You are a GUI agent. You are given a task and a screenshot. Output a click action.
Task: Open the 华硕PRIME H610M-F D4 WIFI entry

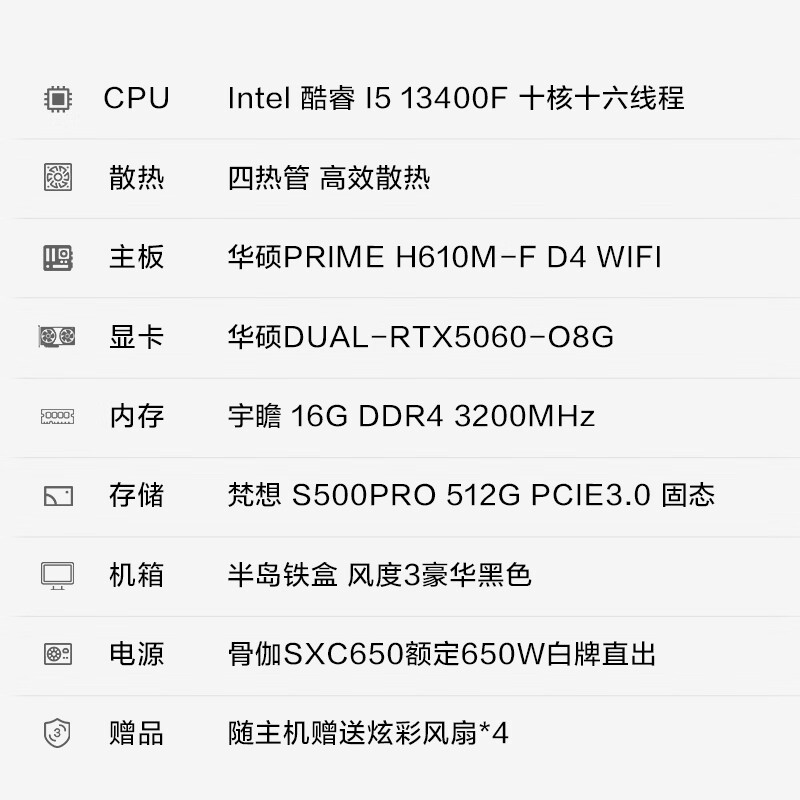click(444, 257)
